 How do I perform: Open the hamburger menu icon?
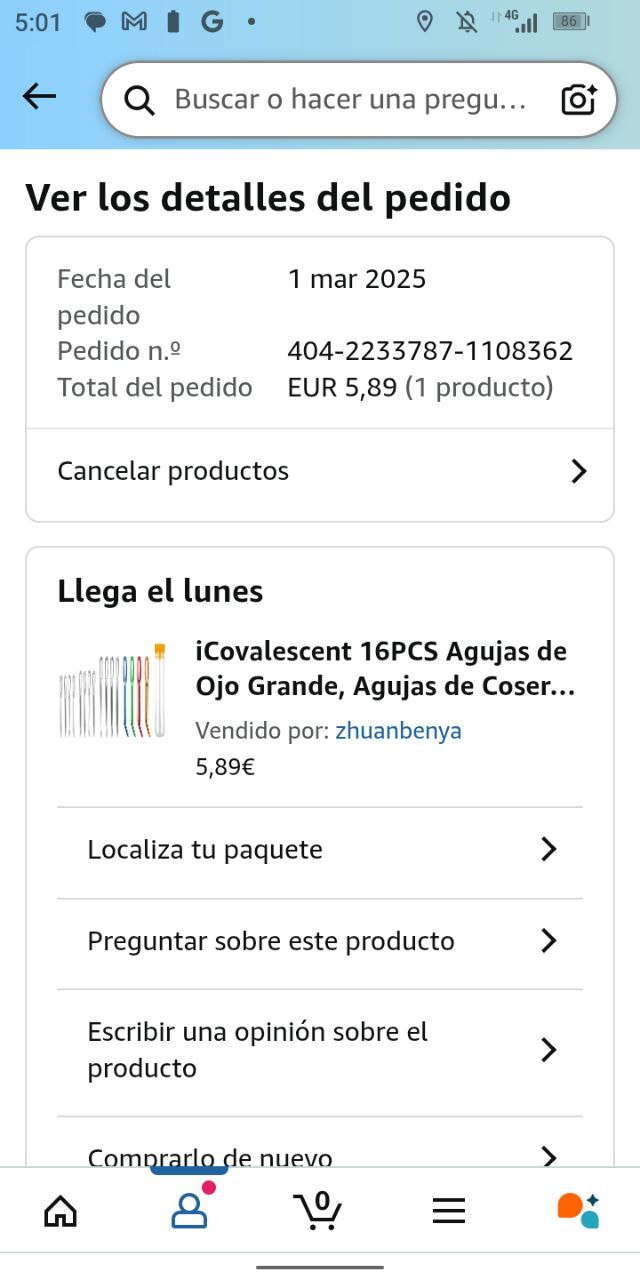click(449, 1211)
